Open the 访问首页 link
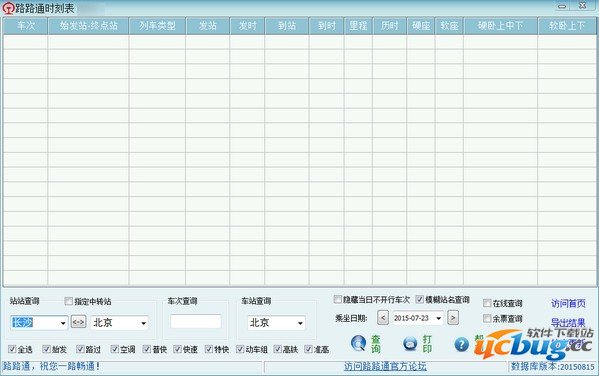The height and width of the screenshot is (376, 599). point(568,303)
